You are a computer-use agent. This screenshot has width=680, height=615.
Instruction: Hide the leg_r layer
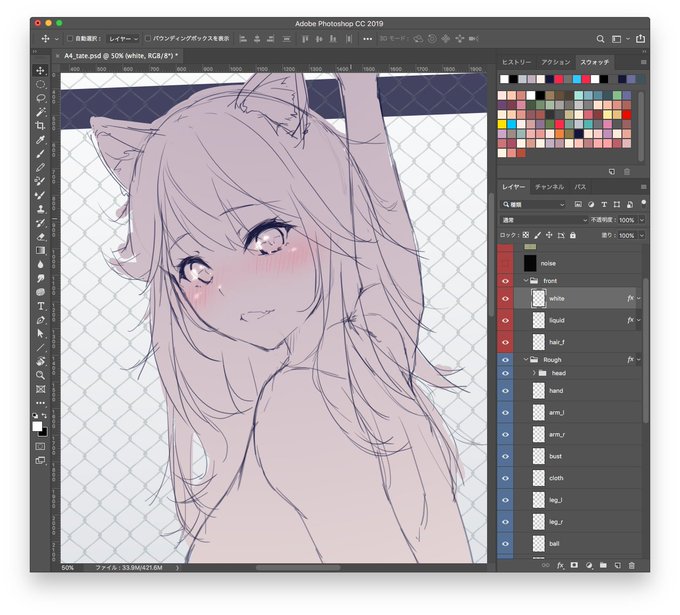pos(505,522)
